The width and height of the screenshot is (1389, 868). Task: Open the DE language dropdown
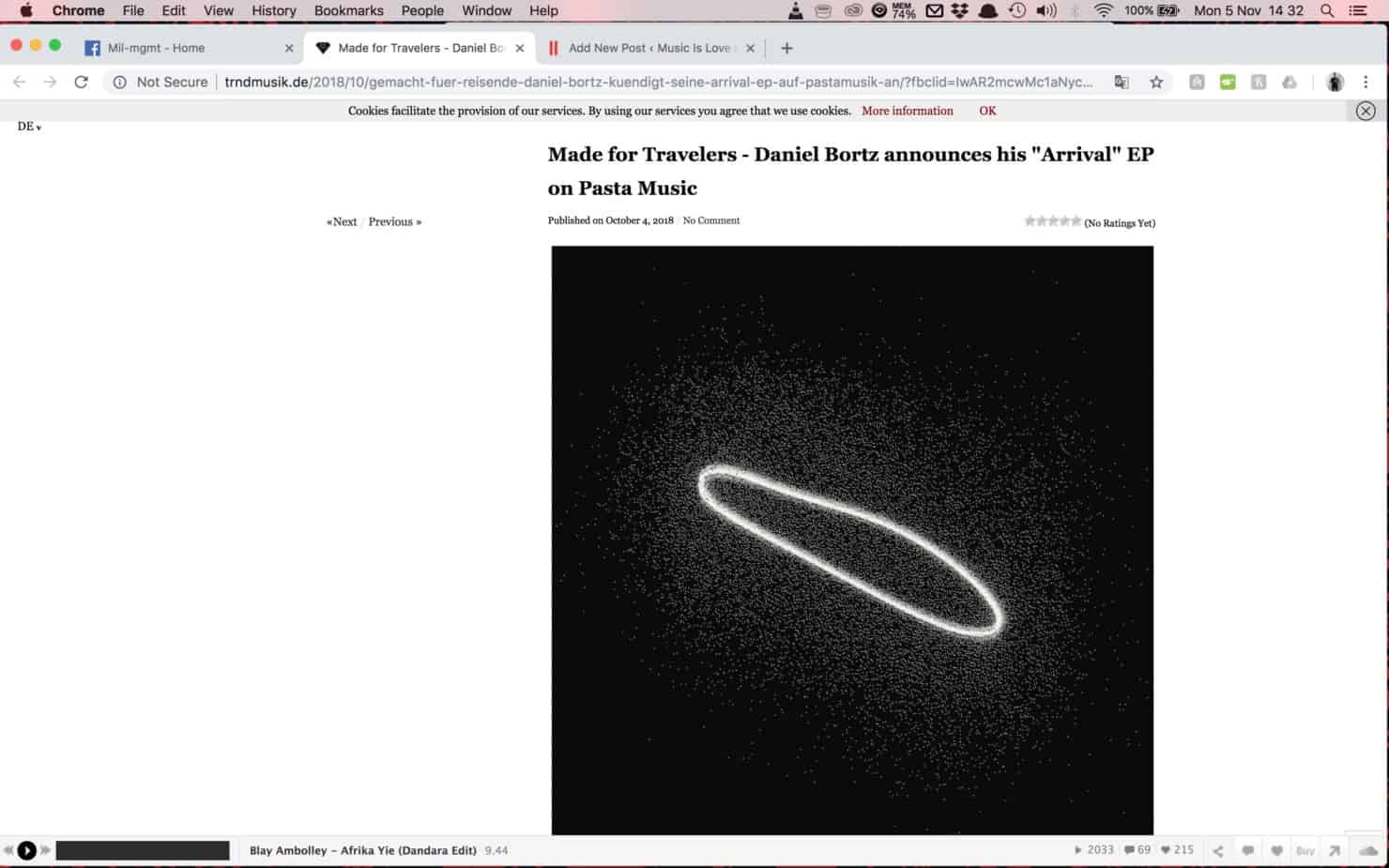pos(29,127)
